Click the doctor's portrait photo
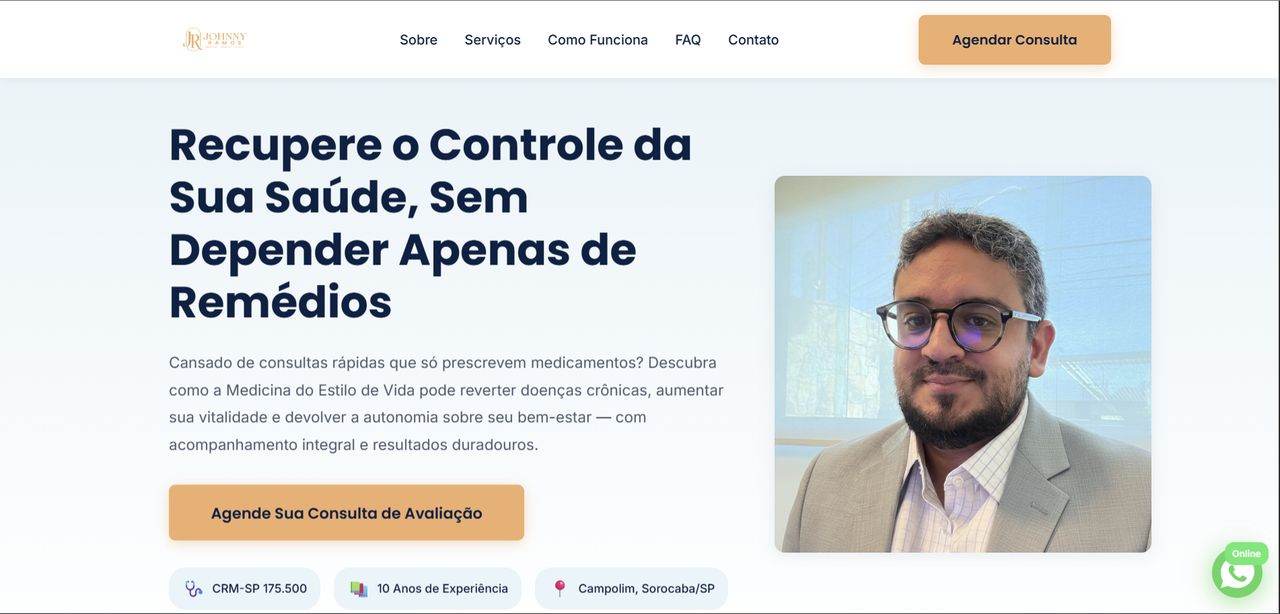 tap(963, 364)
